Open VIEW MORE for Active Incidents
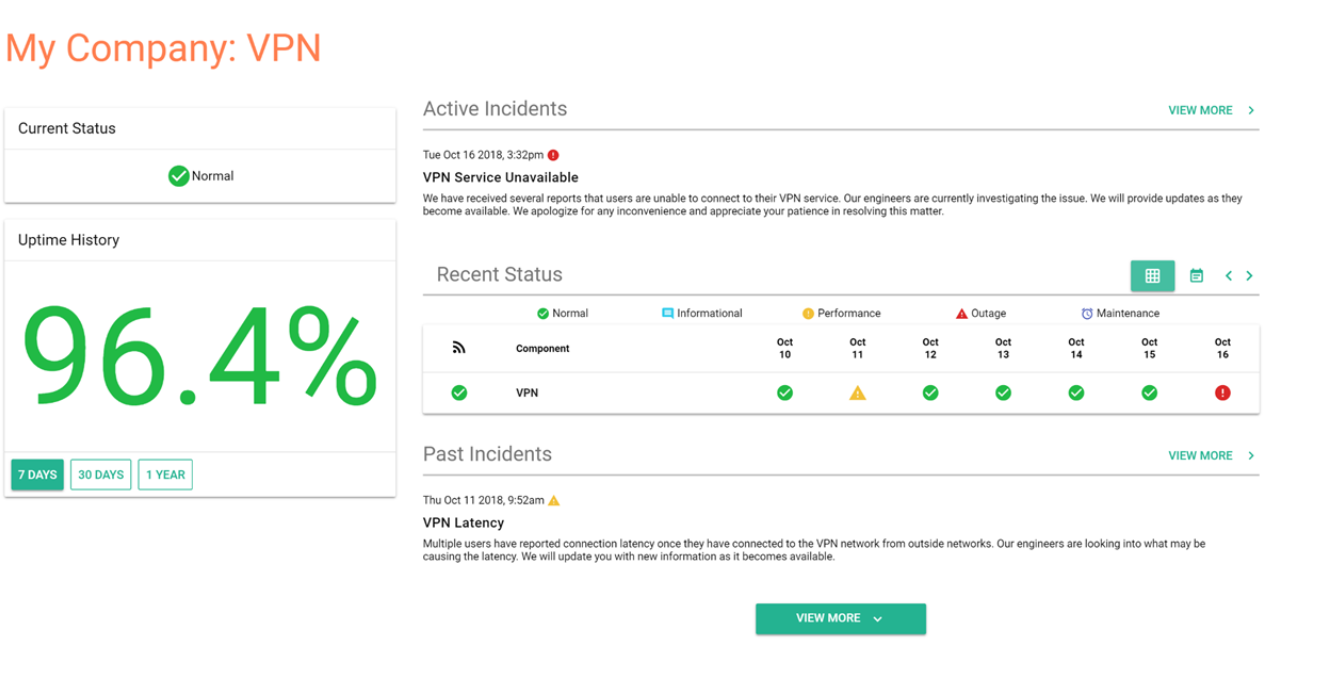 [1200, 110]
